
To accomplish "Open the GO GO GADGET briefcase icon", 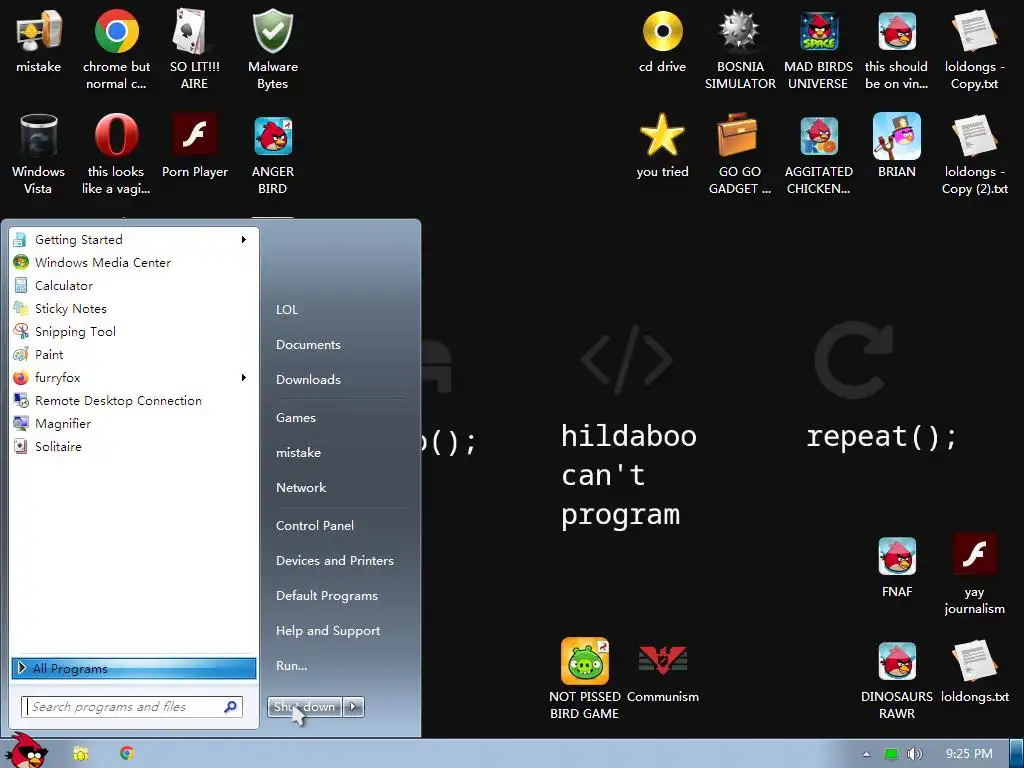I will (739, 135).
